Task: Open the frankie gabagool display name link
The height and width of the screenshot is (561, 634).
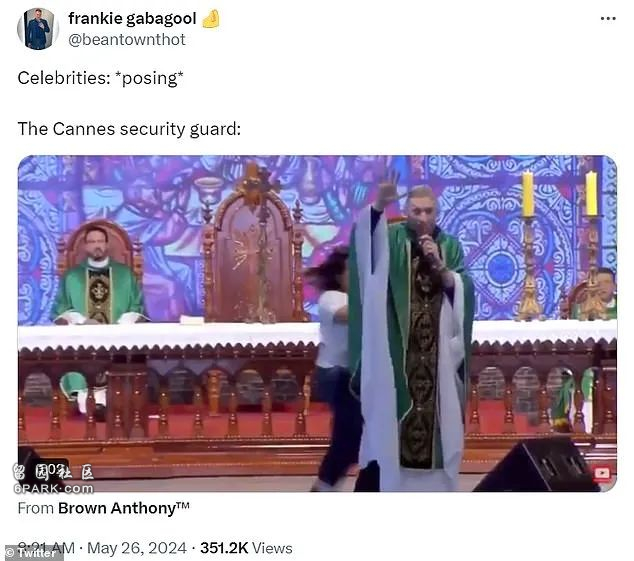Action: (132, 18)
